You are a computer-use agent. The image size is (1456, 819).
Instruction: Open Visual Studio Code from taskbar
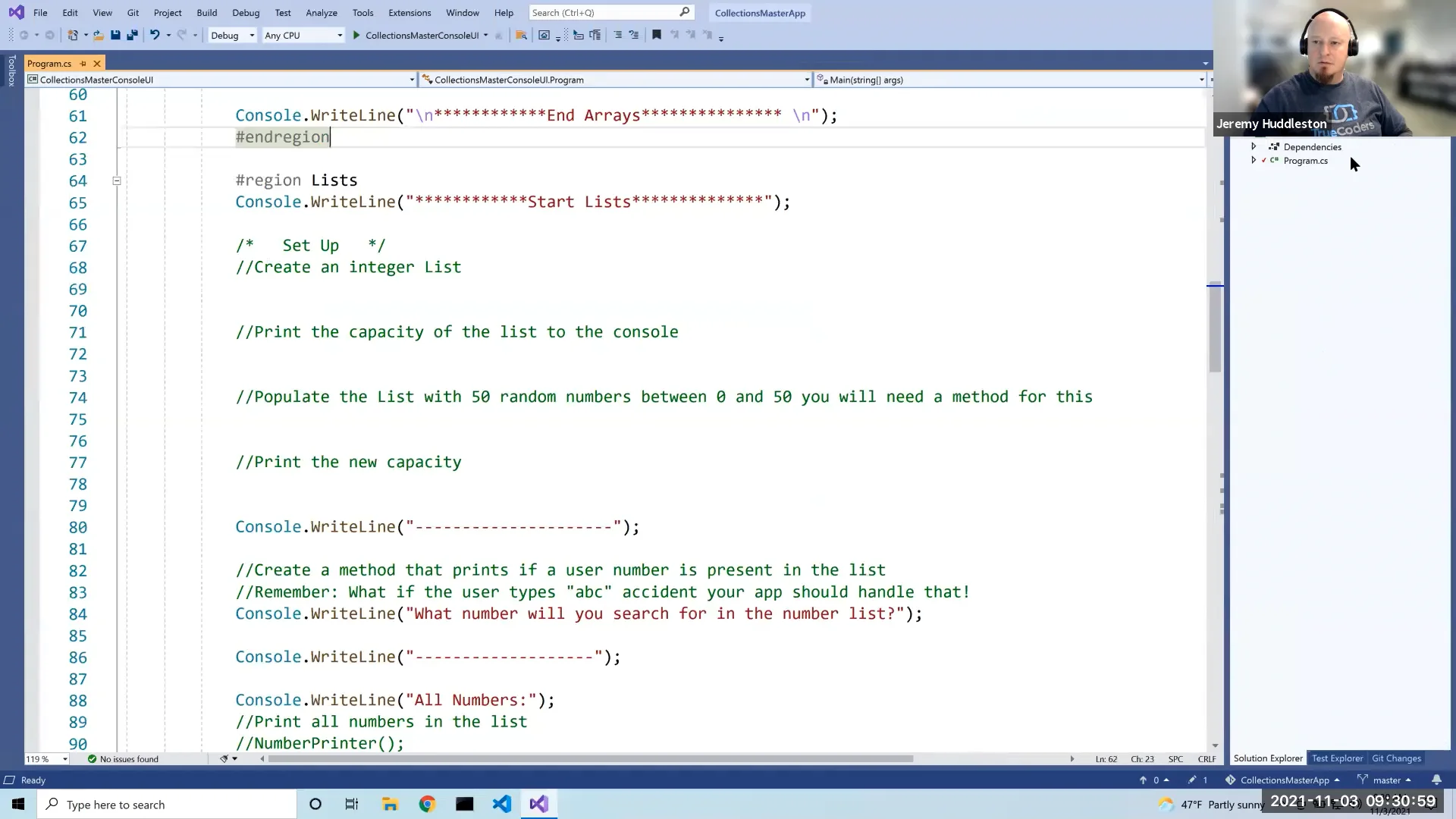coord(501,804)
